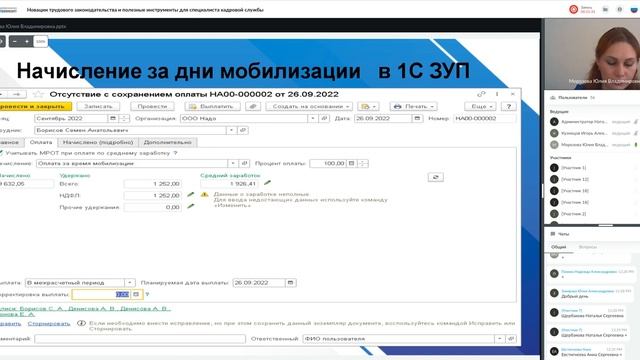640x360 pixels.
Task: Copy document link via the chain icon
Action: click(482, 94)
